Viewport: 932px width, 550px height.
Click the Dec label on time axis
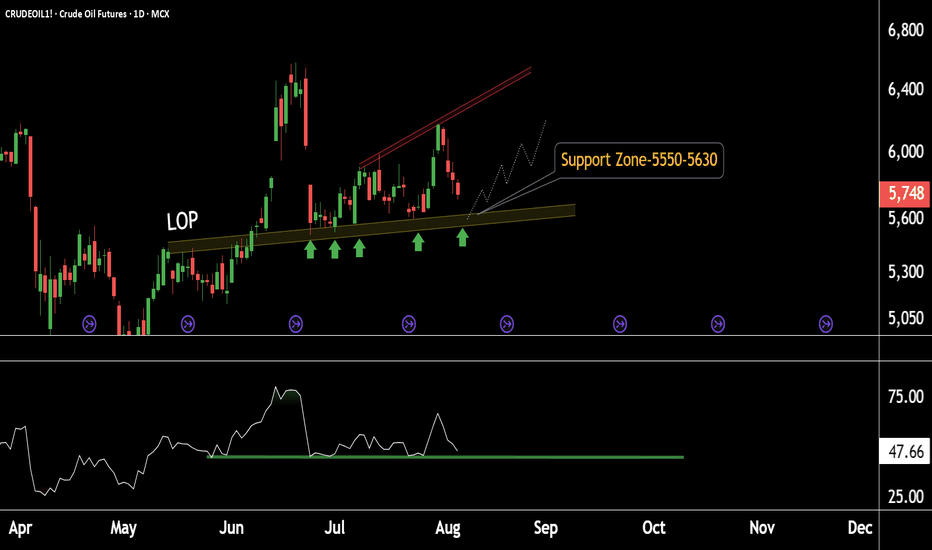pos(860,528)
